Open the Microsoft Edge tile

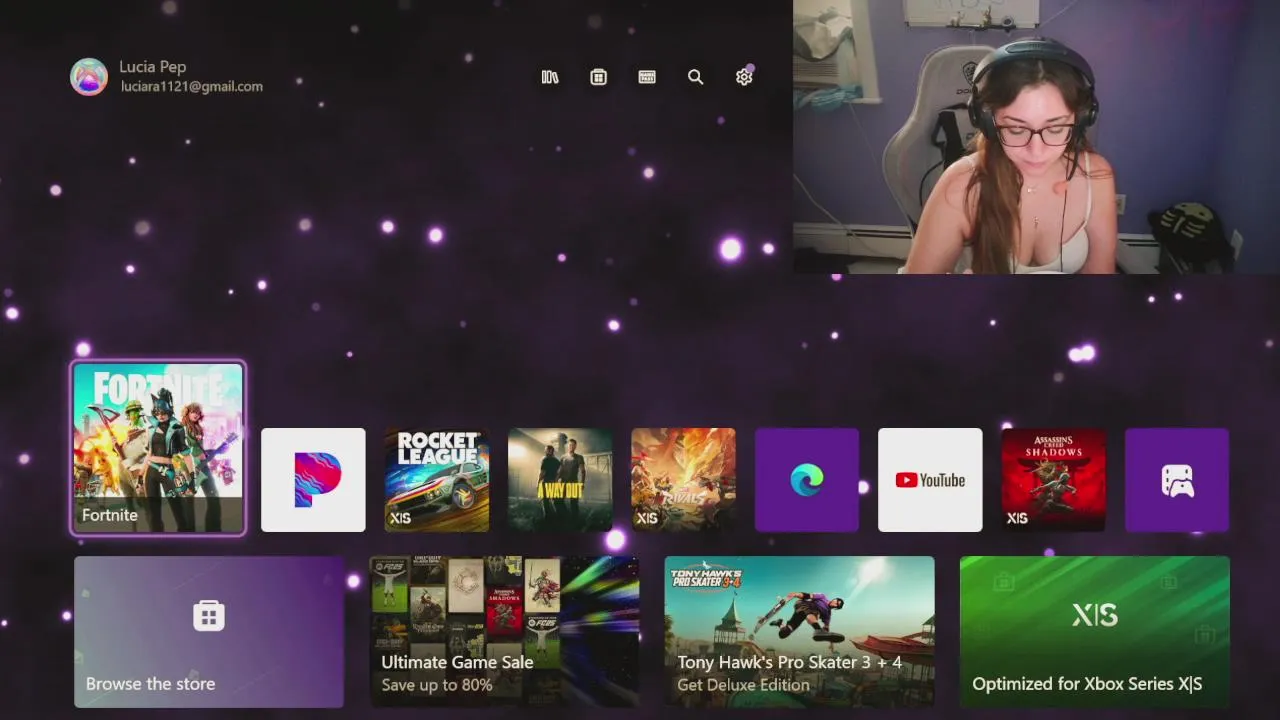pos(807,480)
